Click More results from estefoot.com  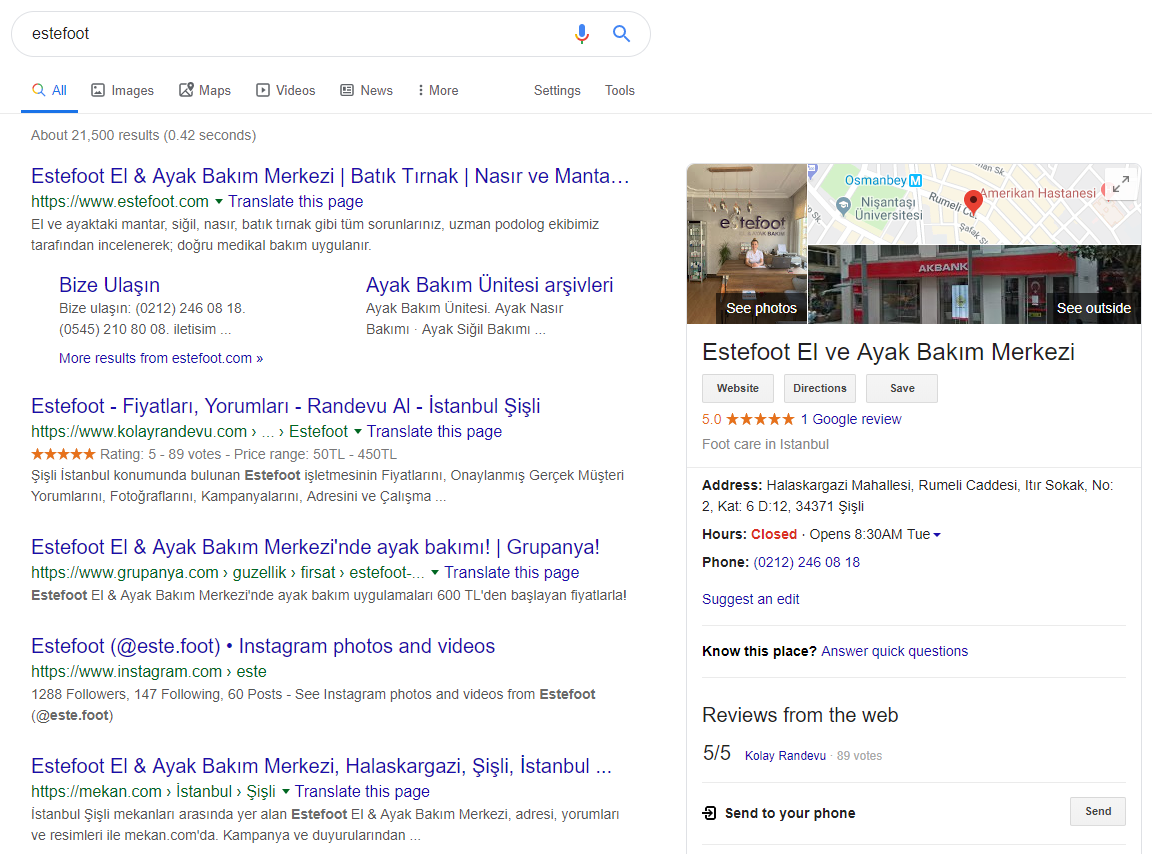161,358
